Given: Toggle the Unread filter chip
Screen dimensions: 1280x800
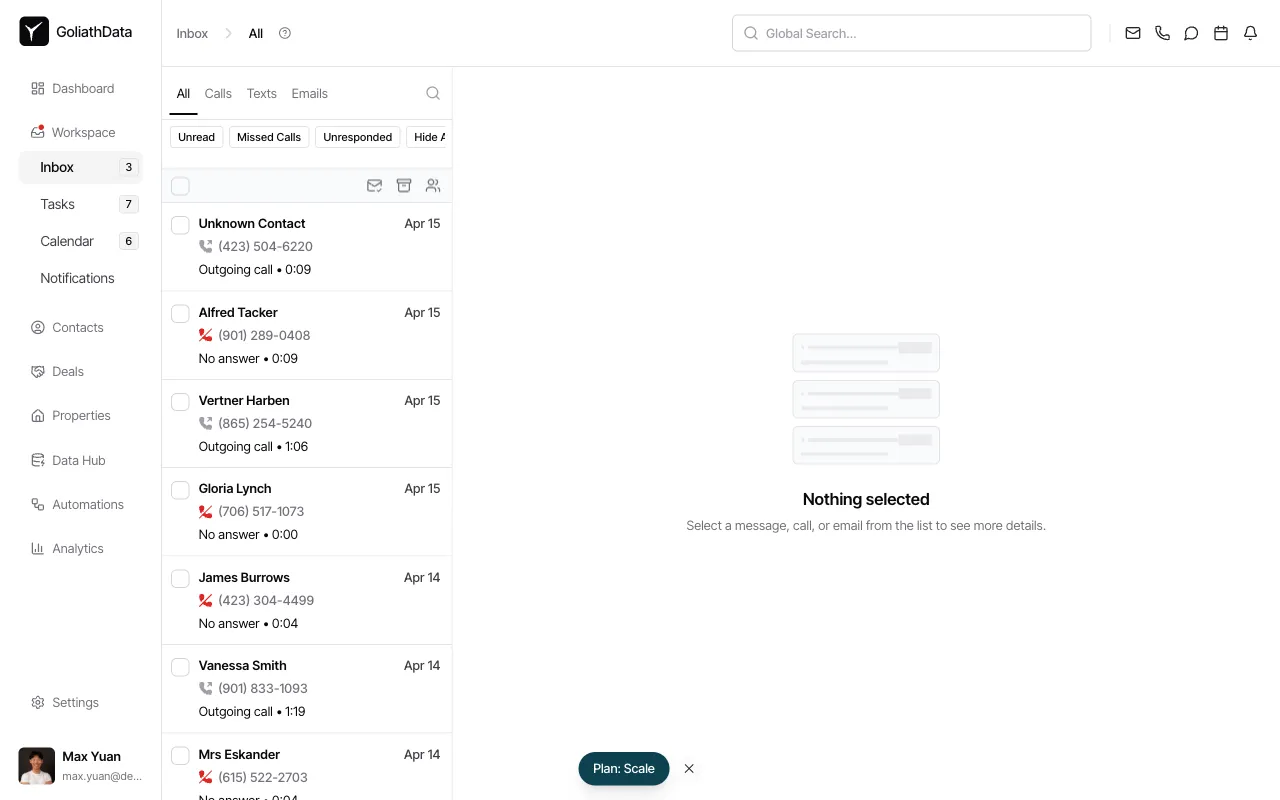Looking at the screenshot, I should (x=196, y=137).
